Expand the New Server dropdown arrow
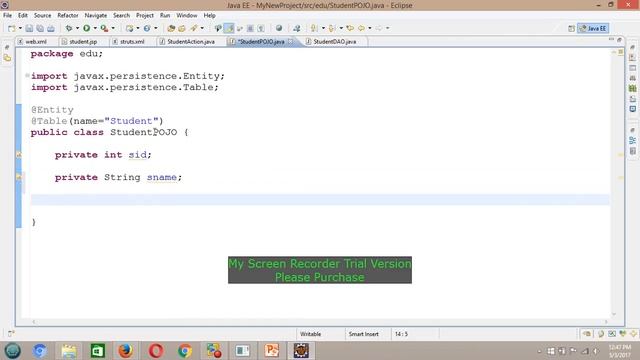Screen dimensions: 640x360 (138, 28)
